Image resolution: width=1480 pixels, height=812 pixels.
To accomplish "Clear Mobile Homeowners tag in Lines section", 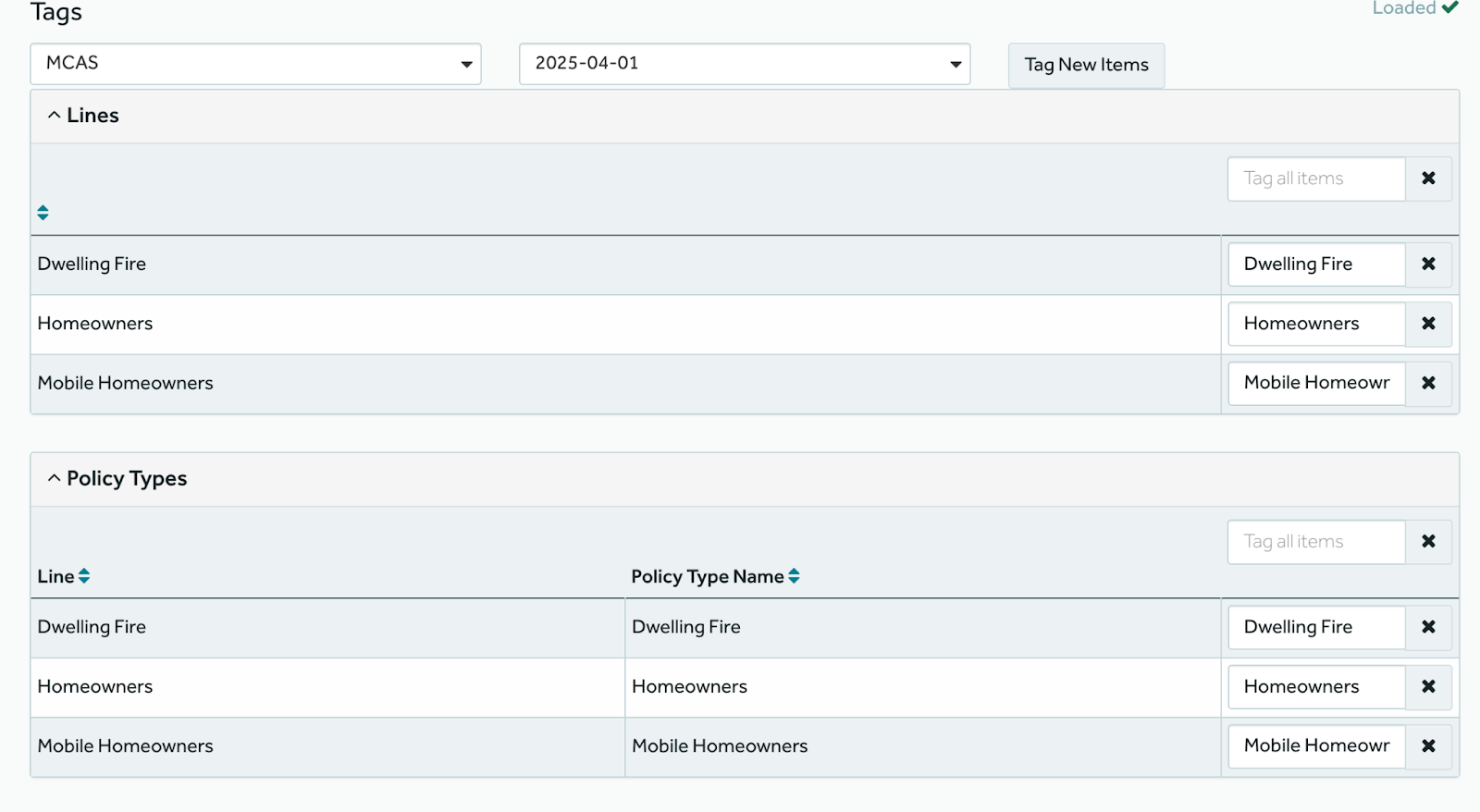I will (1428, 383).
